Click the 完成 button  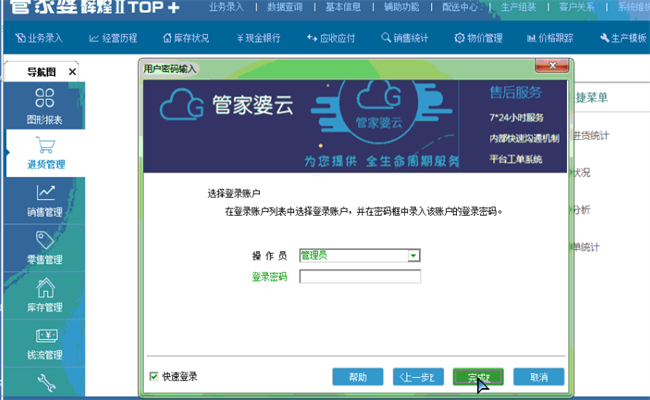478,377
